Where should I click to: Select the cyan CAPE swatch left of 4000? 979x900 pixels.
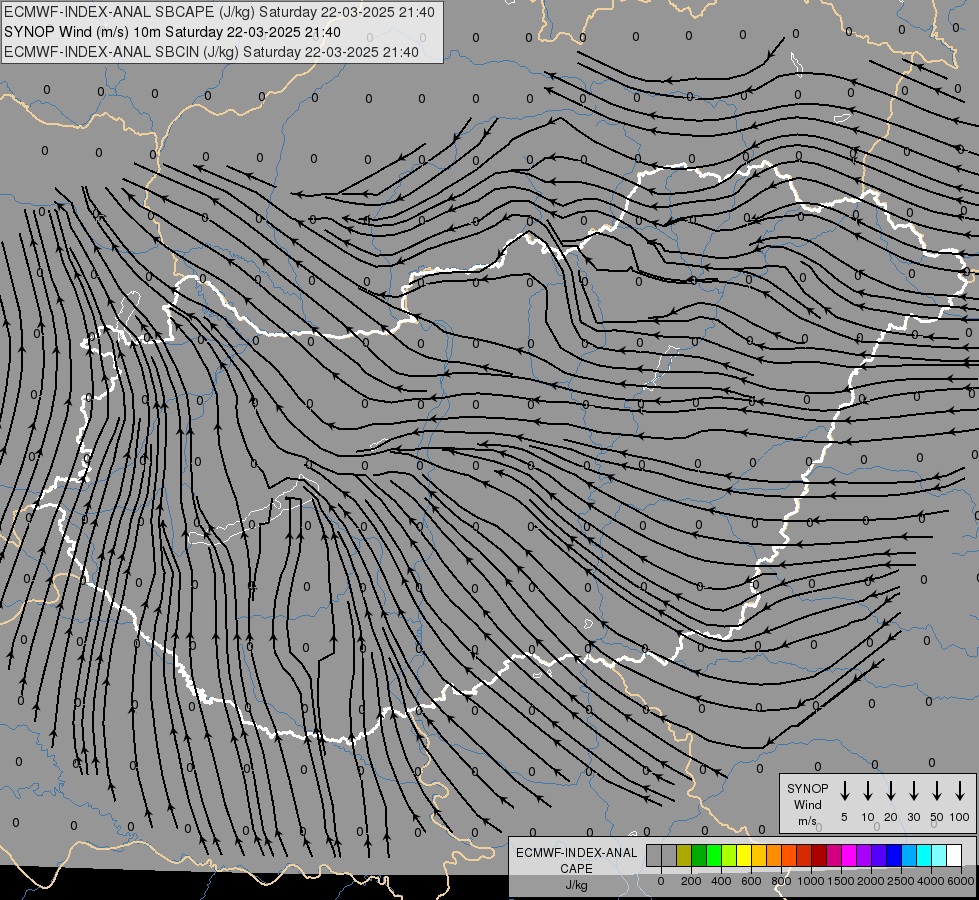[923, 856]
